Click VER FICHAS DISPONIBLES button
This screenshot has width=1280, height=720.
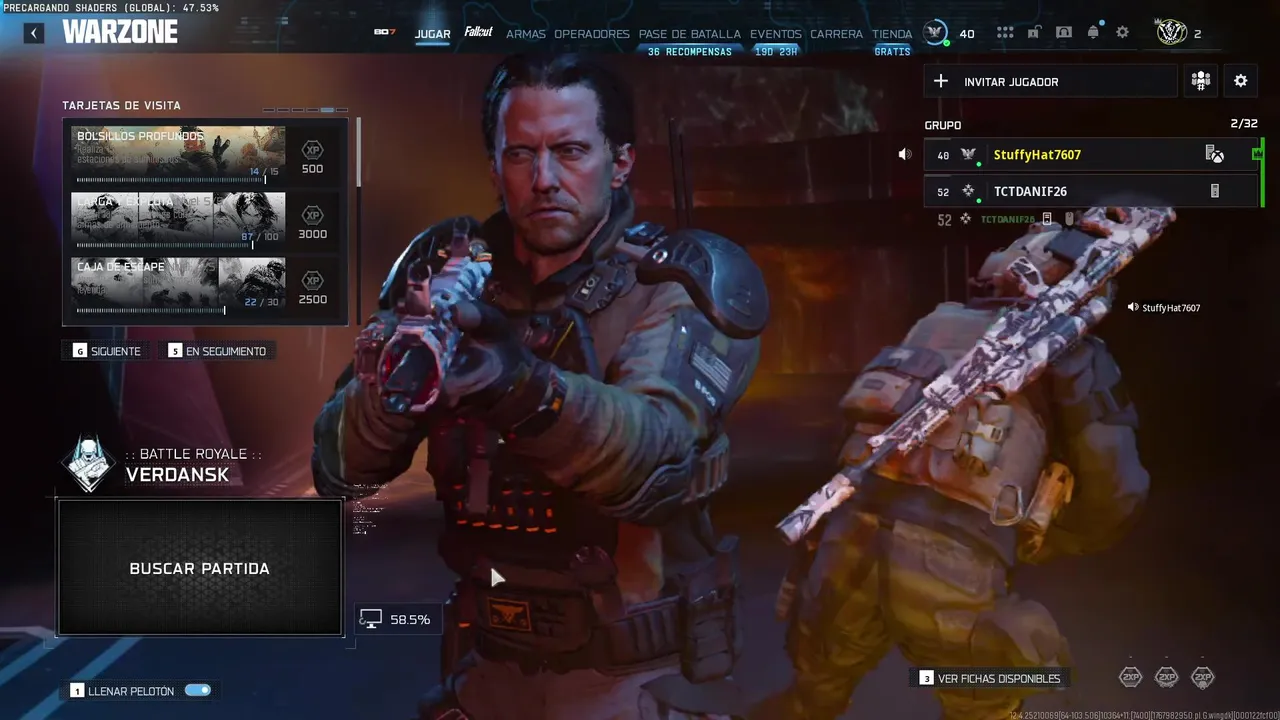point(990,678)
